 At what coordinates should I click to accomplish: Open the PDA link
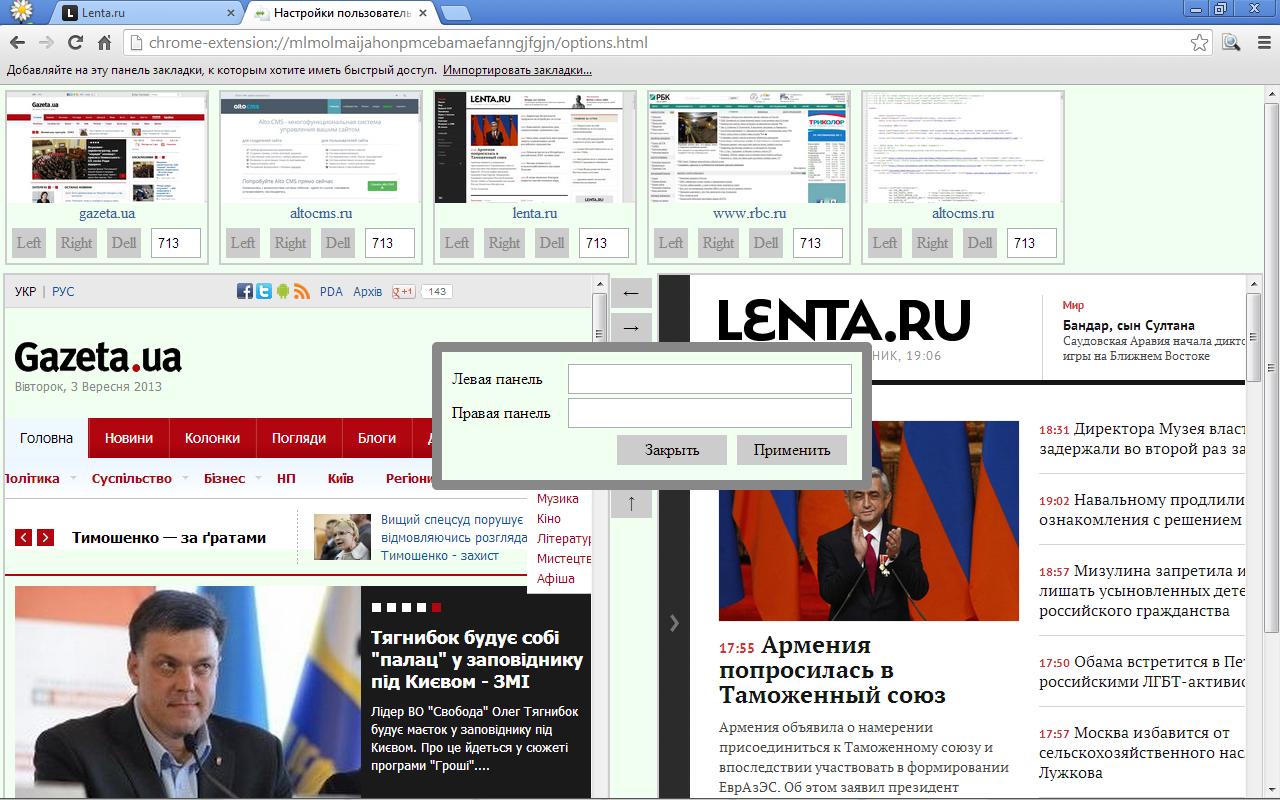(331, 291)
